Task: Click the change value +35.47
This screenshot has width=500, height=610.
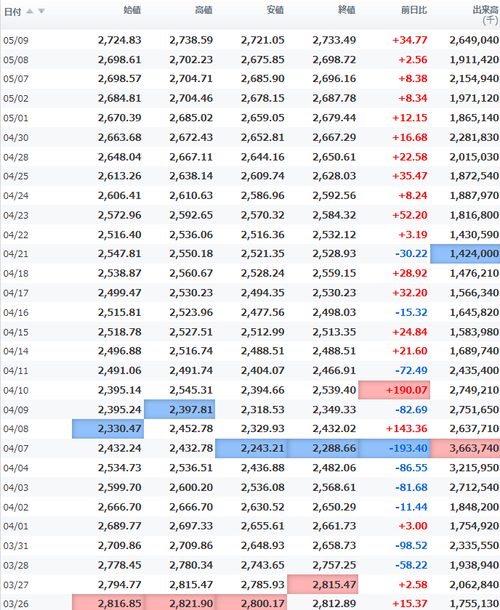Action: tap(409, 176)
